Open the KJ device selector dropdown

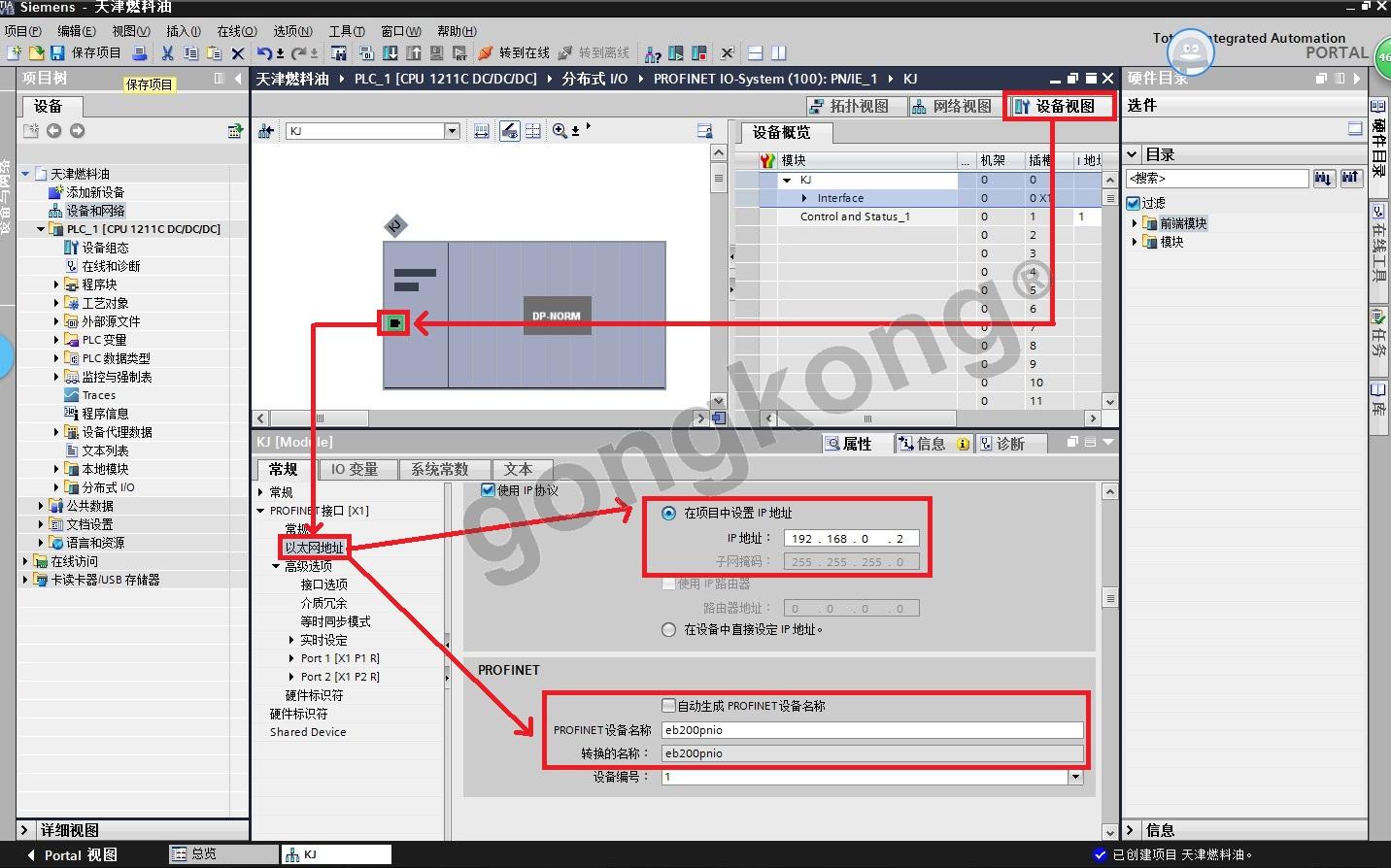pyautogui.click(x=452, y=131)
